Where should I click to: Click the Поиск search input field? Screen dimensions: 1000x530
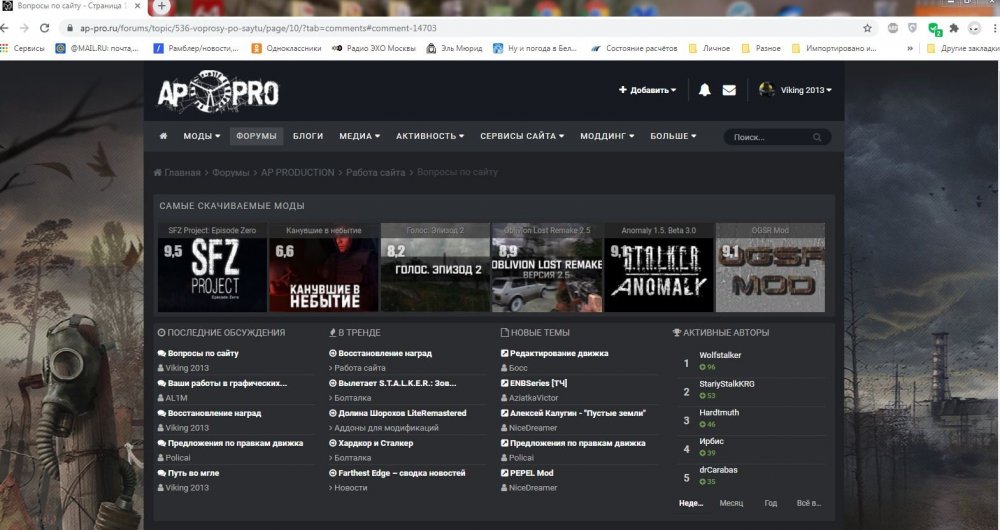768,137
